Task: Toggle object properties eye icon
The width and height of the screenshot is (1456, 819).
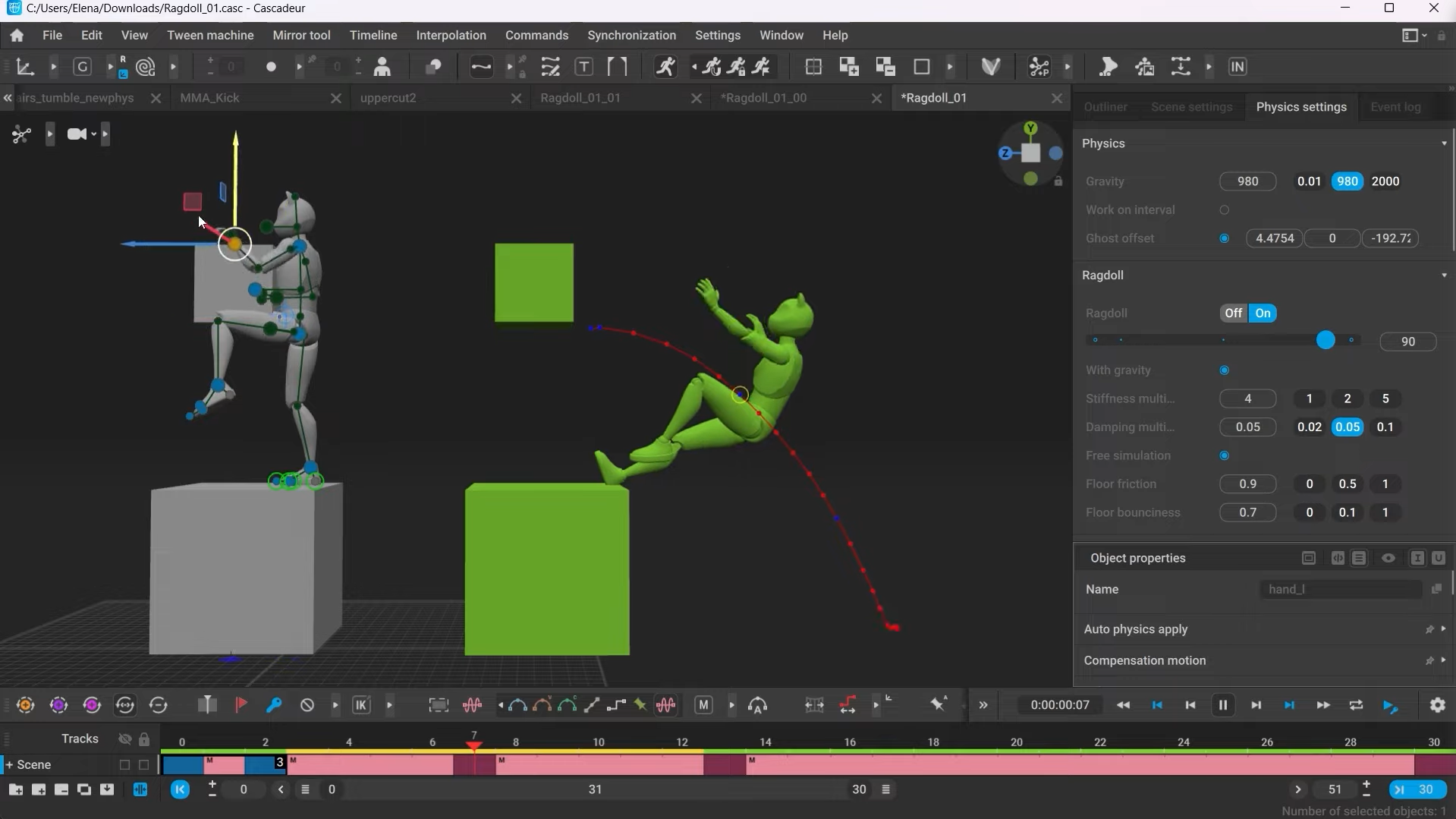Action: [x=1388, y=558]
